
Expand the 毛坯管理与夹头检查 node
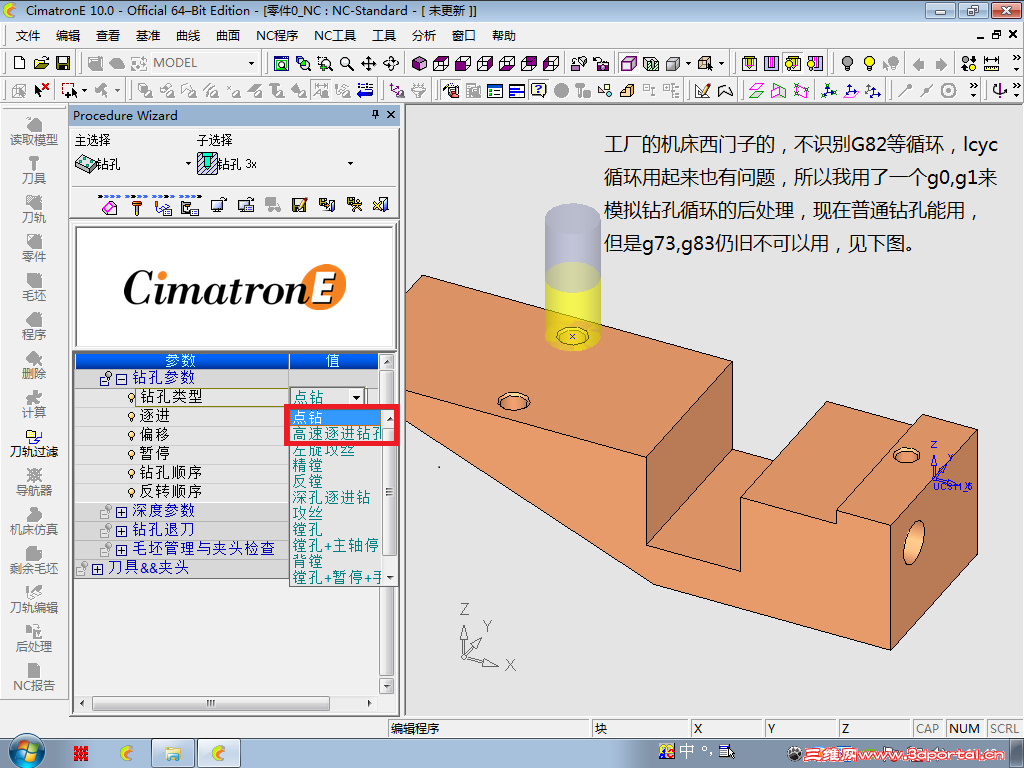pos(121,550)
